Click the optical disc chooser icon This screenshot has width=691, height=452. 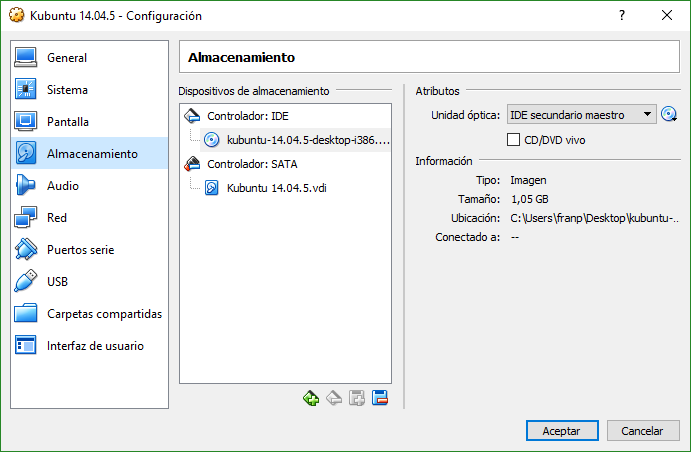669,115
